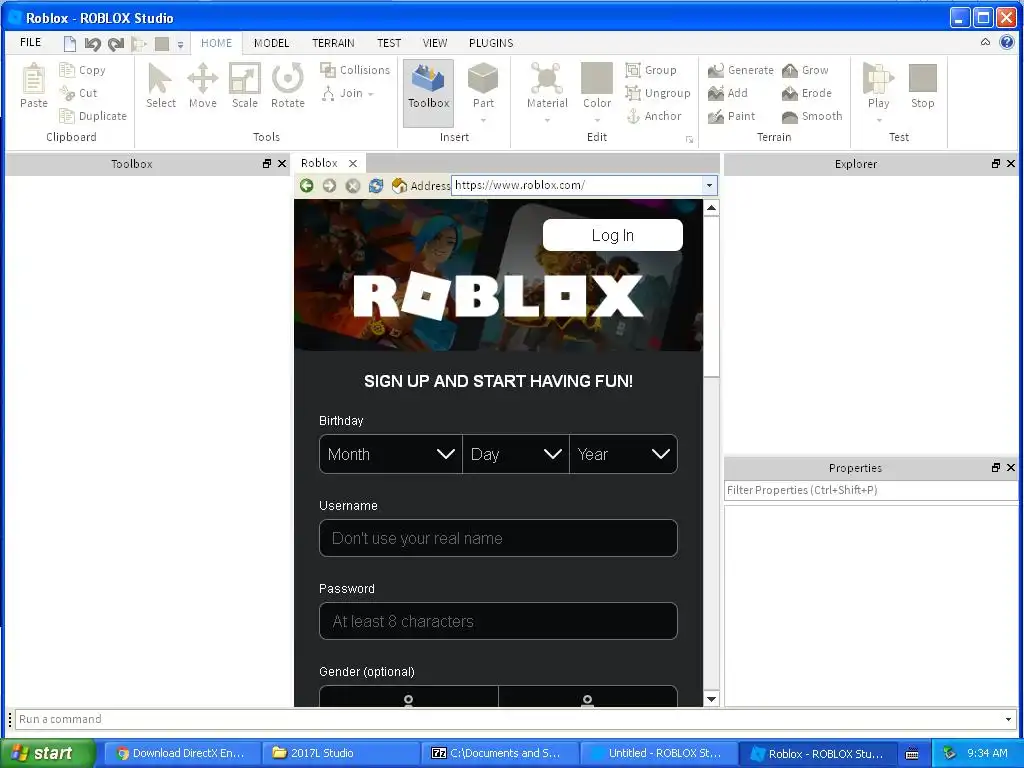Open the birthday Year dropdown
The height and width of the screenshot is (768, 1024).
point(624,454)
